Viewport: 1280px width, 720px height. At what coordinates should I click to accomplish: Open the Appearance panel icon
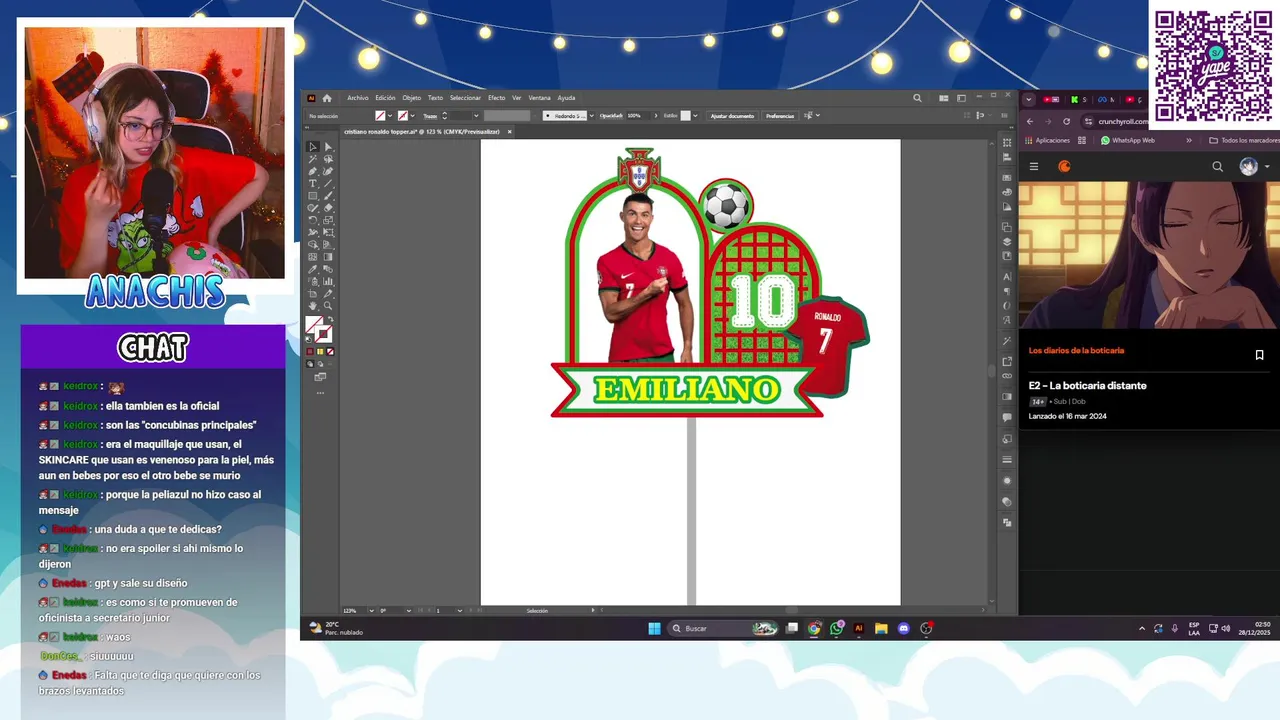[x=1007, y=479]
